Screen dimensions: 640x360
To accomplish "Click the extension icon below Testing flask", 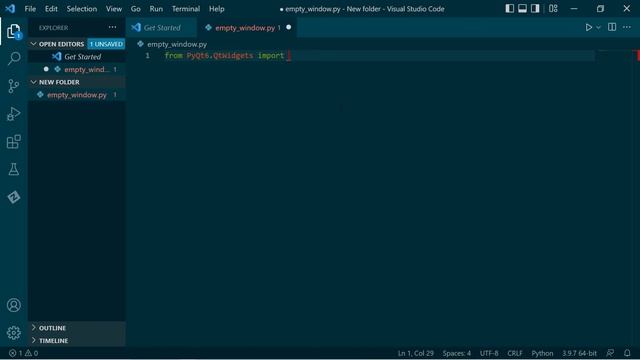I will coord(13,197).
